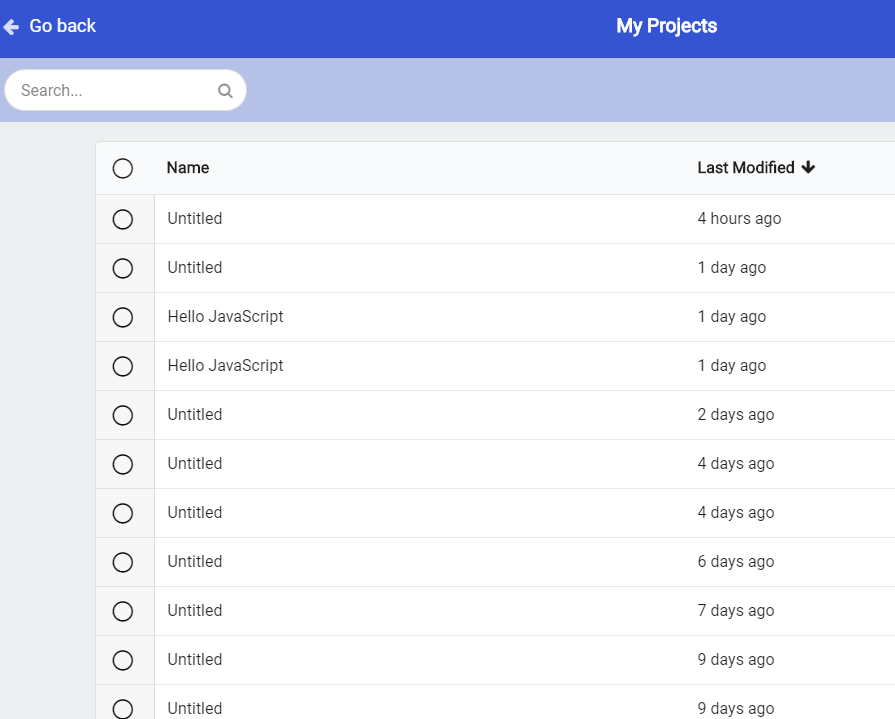Open the Untitled project from 2 days ago

(x=195, y=414)
